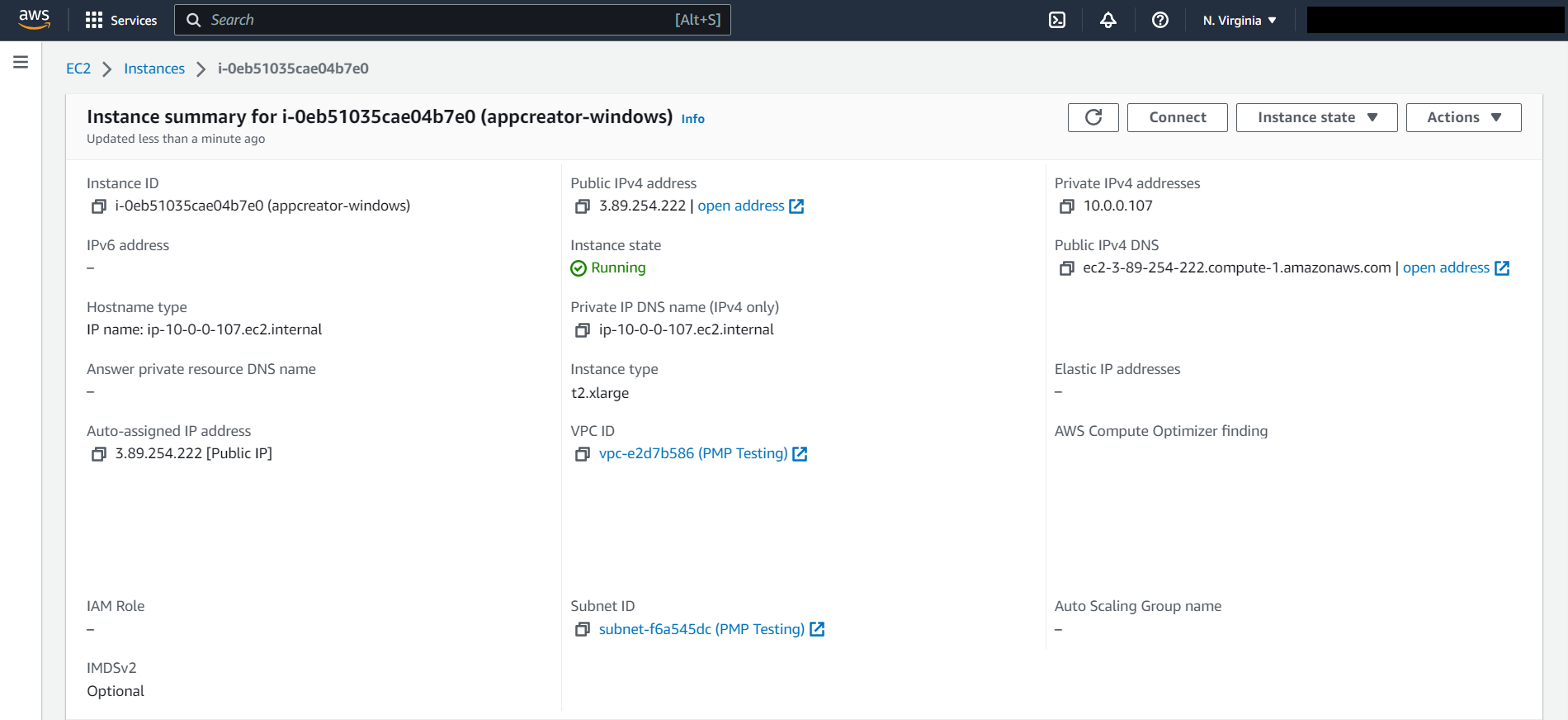Image resolution: width=1568 pixels, height=720 pixels.
Task: Copy the Public IPv4 address
Action: coord(583,206)
